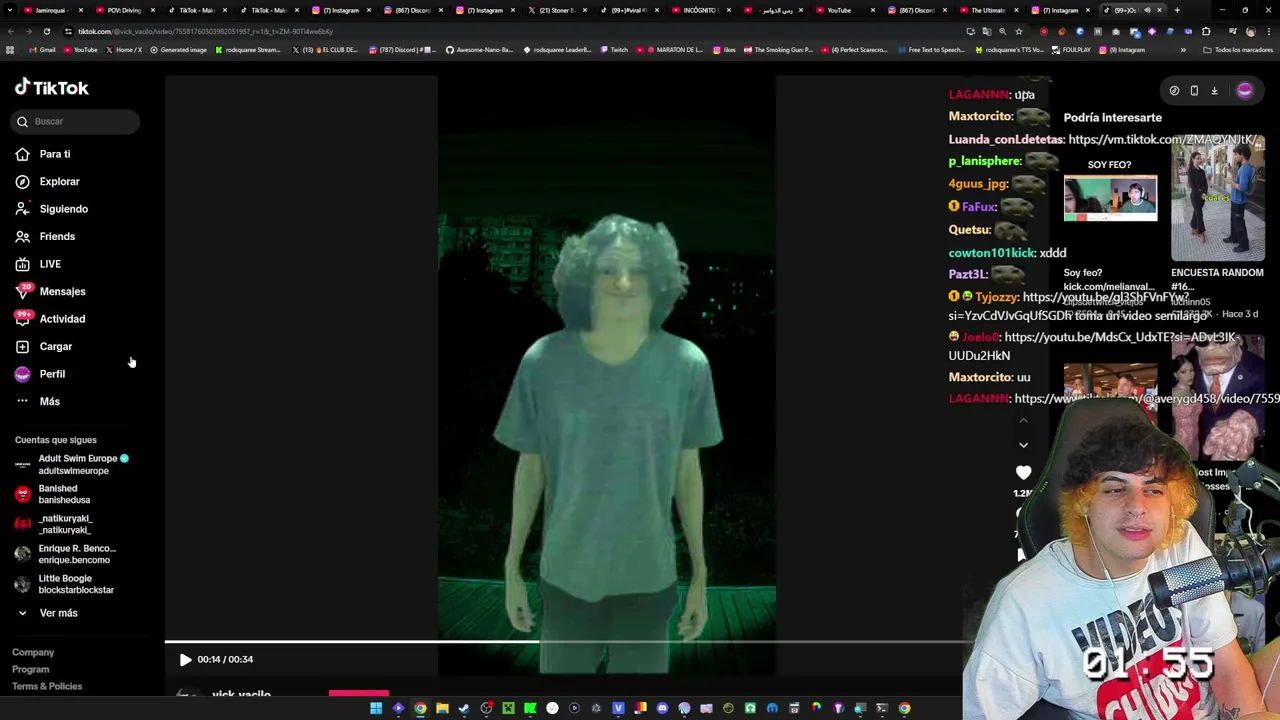Open Kick app from the taskbar
This screenshot has height=720, width=1280.
click(530, 708)
